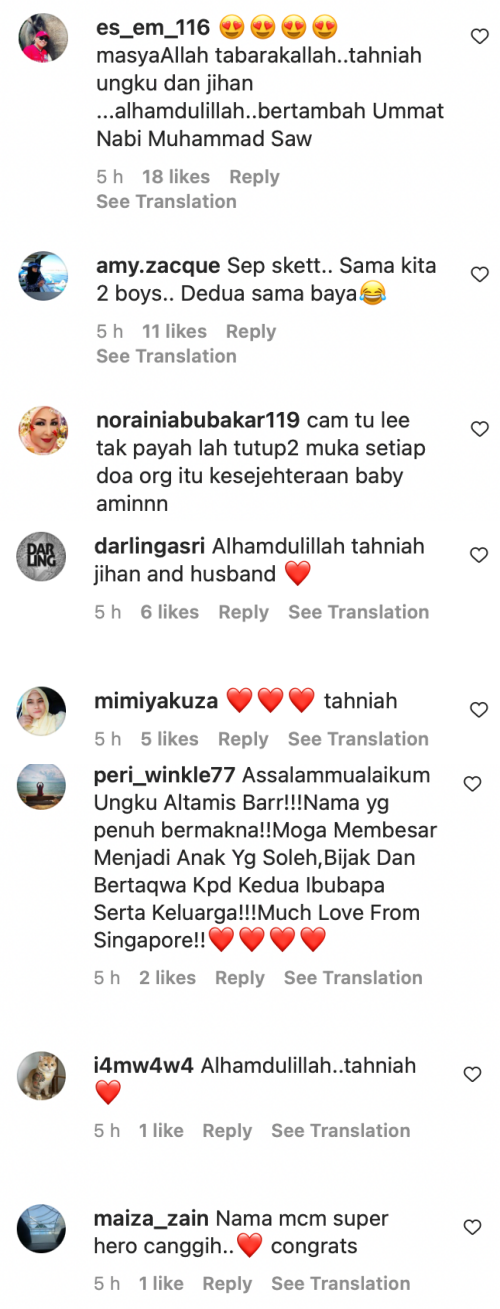
Task: View the 18 likes on es_em_116's comment
Action: coord(176,177)
